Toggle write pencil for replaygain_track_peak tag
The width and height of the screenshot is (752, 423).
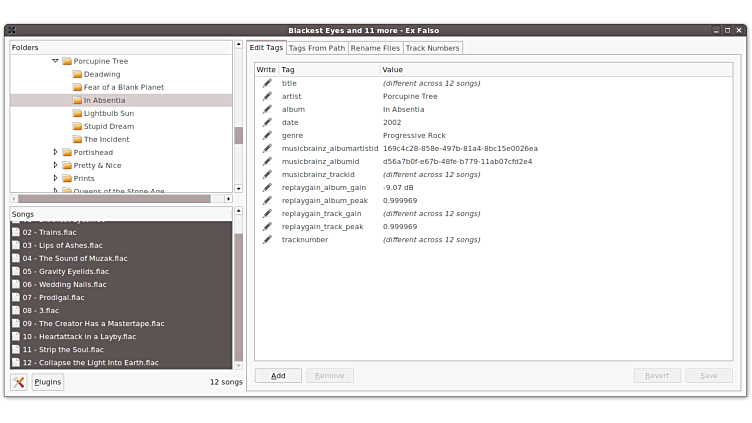pyautogui.click(x=267, y=226)
